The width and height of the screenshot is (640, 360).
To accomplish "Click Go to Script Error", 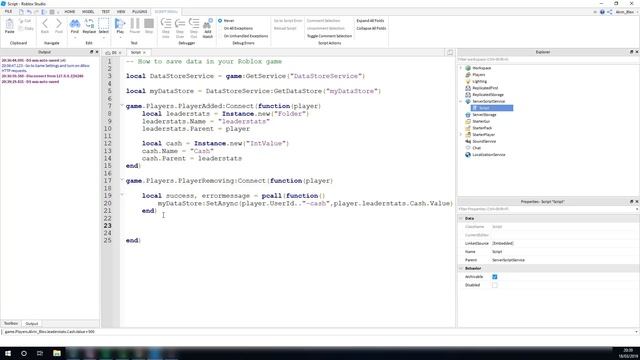I will coord(288,20).
